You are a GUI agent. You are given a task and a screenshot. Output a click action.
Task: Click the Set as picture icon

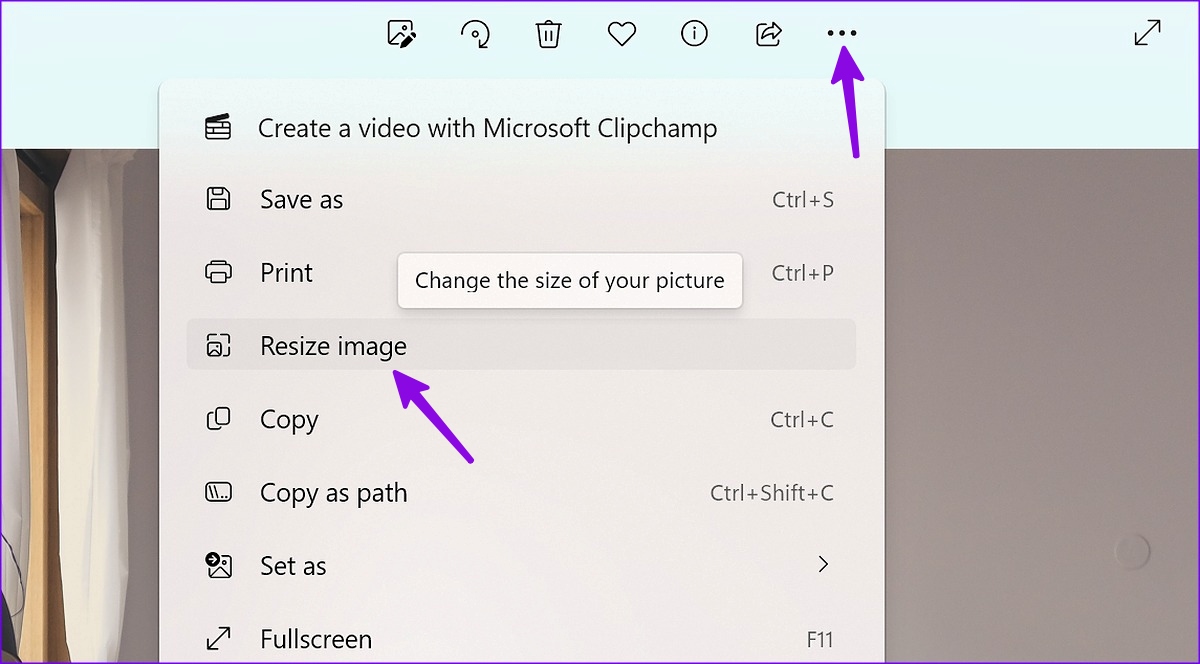click(219, 565)
